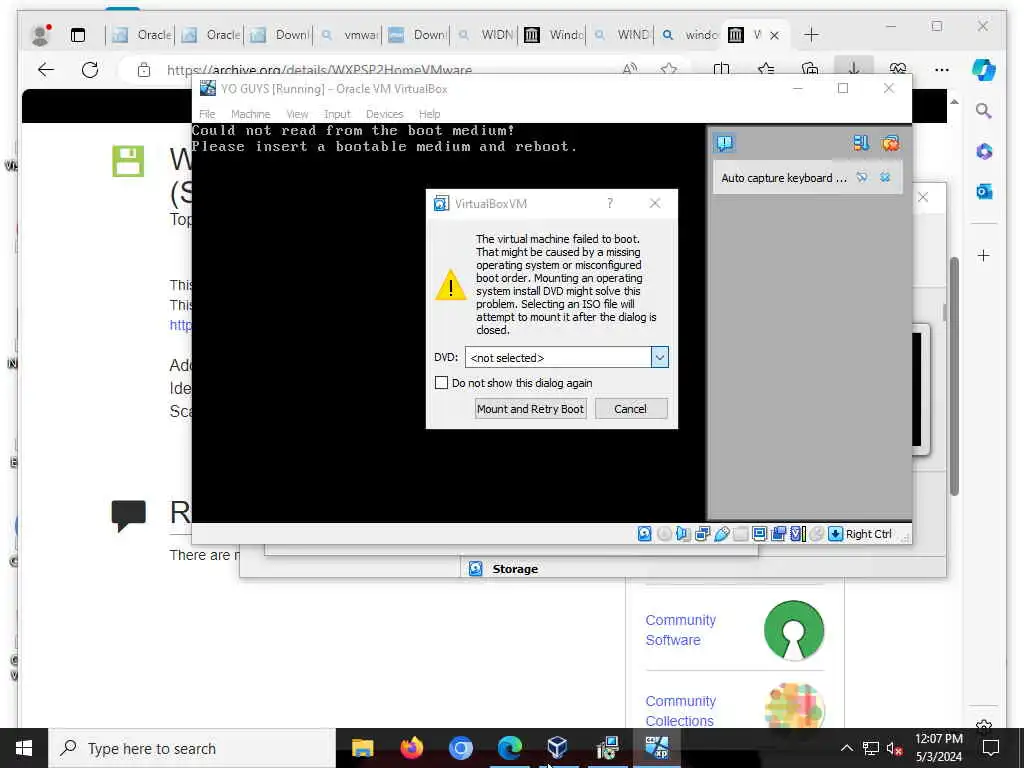1024x768 pixels.
Task: Switch to the 'vmwar' search tab in Edge
Action: coord(349,35)
